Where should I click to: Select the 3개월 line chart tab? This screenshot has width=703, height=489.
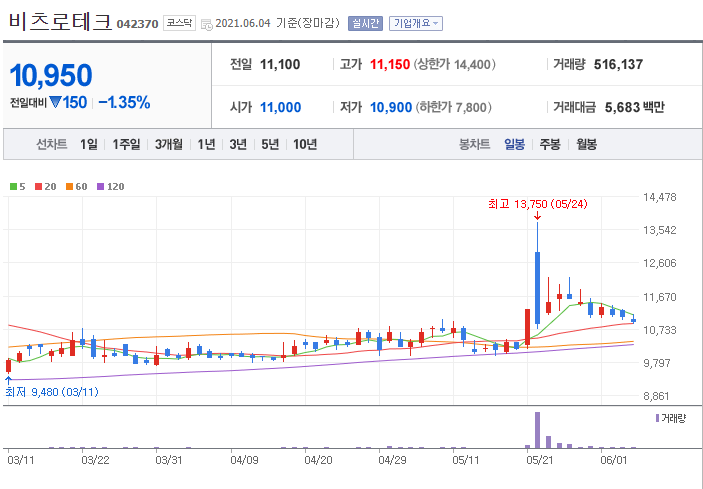pyautogui.click(x=169, y=144)
